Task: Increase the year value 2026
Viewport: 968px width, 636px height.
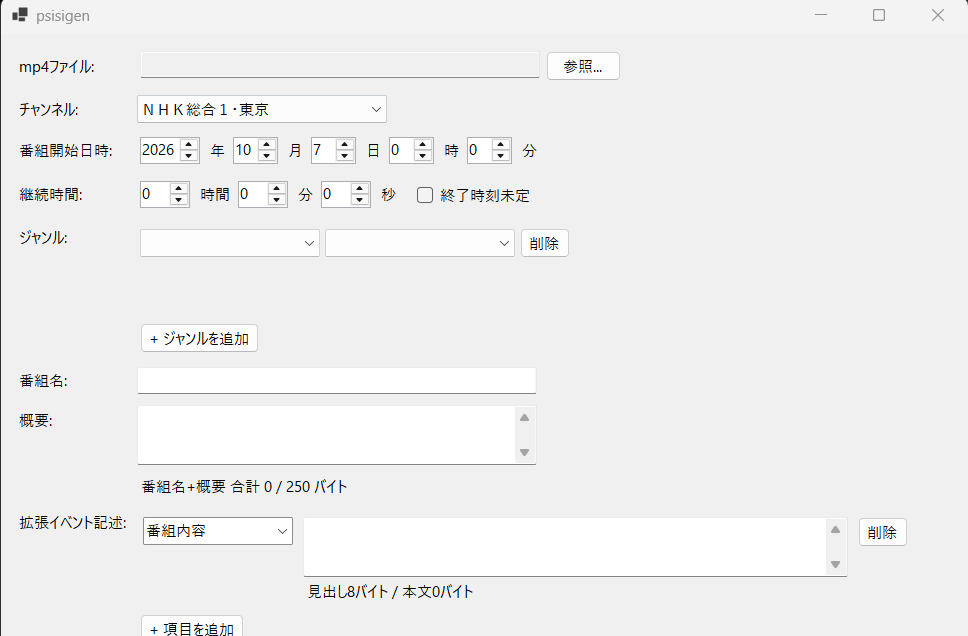Action: tap(189, 144)
